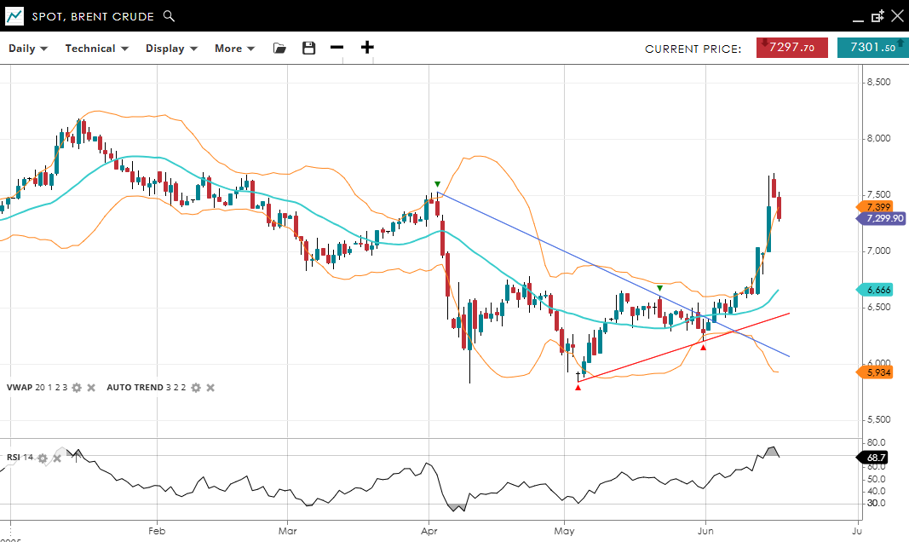
Task: Expand the Daily timeframe dropdown
Action: coord(28,48)
